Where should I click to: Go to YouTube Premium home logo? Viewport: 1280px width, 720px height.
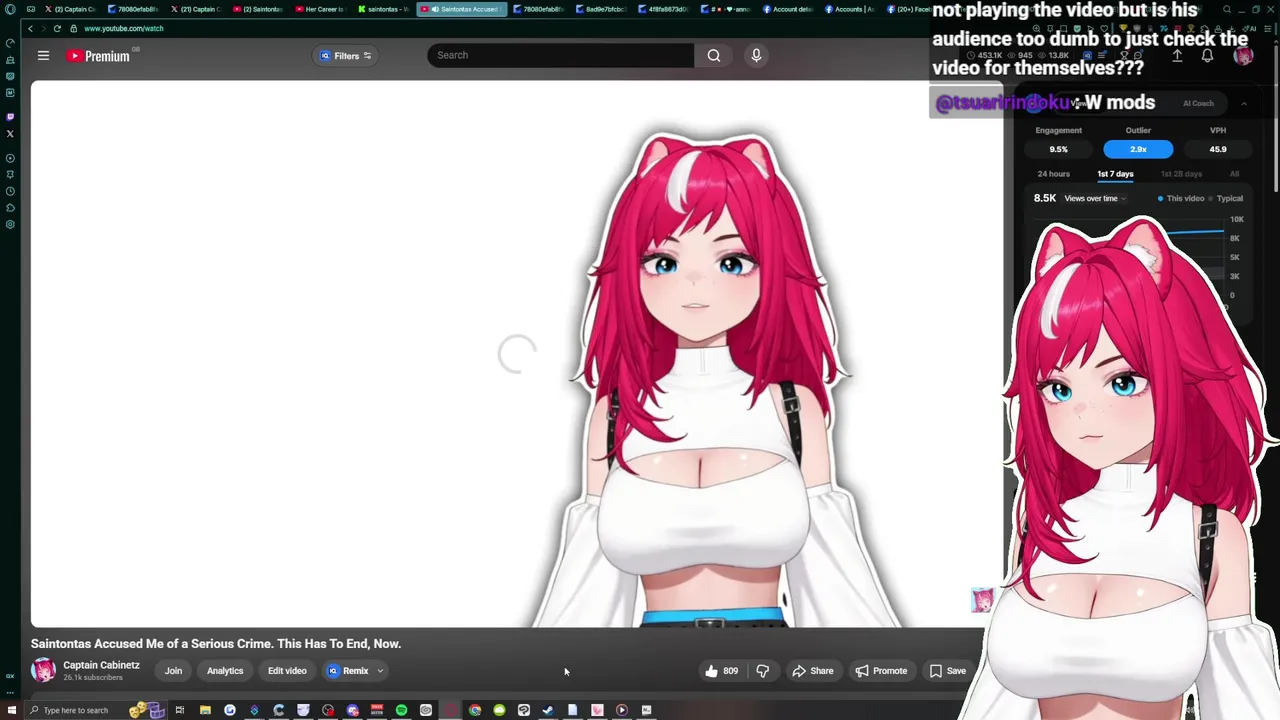tap(98, 56)
